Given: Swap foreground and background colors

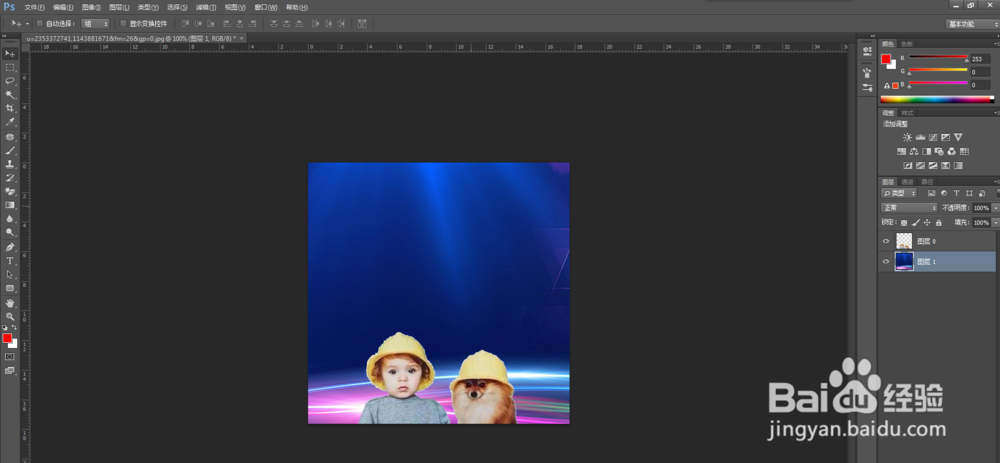Looking at the screenshot, I should point(15,327).
